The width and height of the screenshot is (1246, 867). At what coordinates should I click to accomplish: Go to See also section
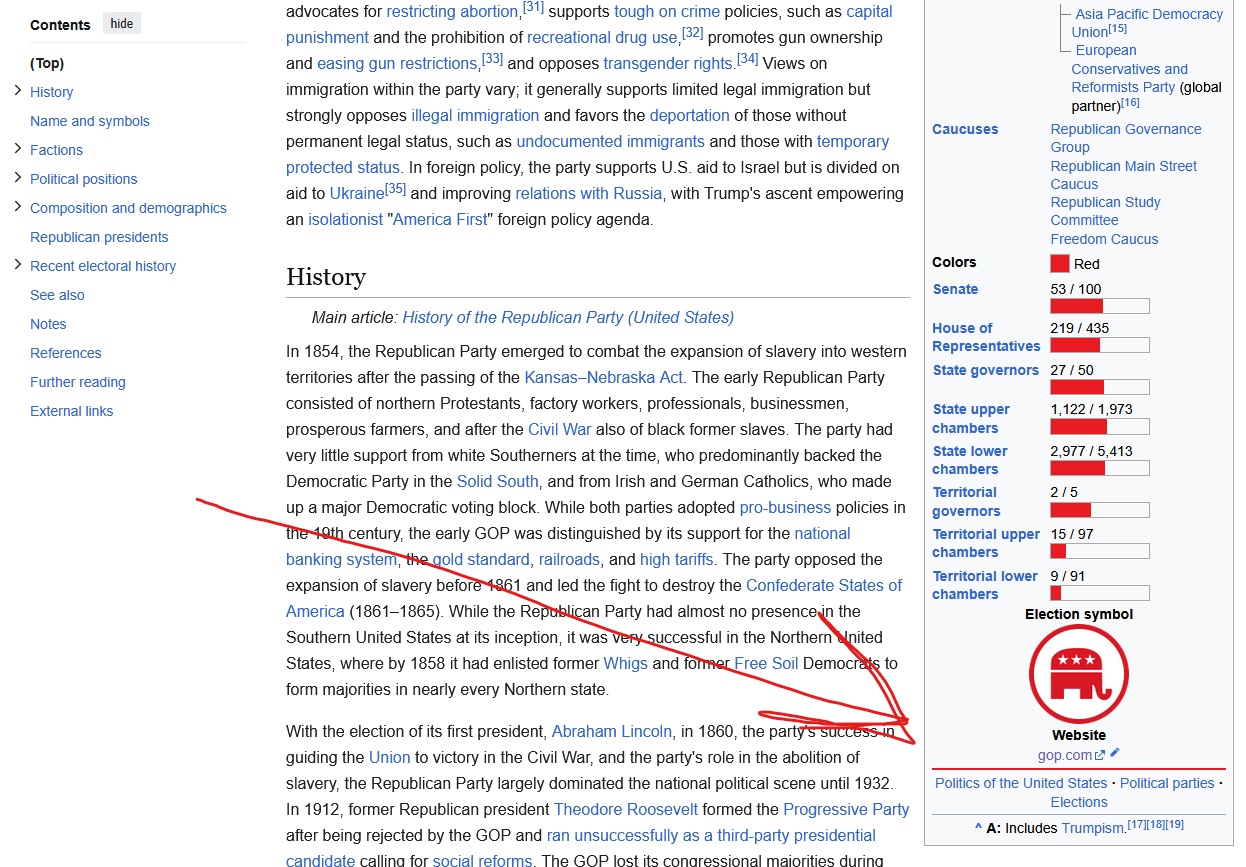(57, 295)
